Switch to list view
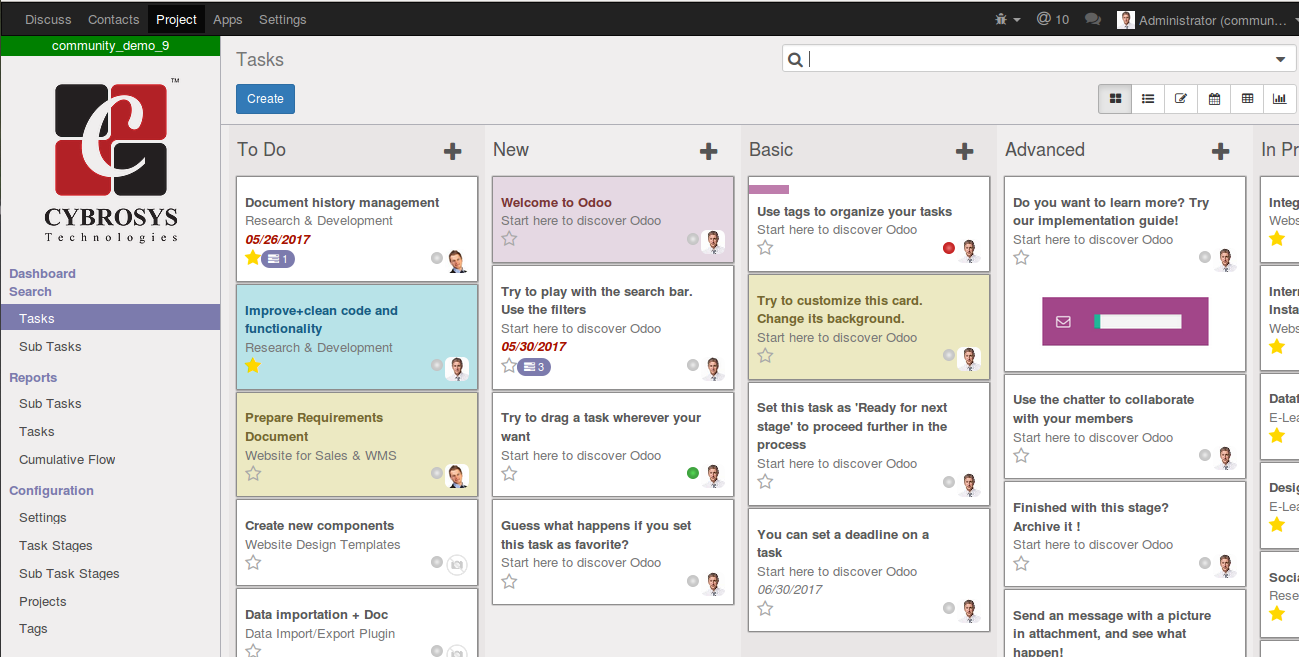The width and height of the screenshot is (1299, 657). tap(1148, 99)
